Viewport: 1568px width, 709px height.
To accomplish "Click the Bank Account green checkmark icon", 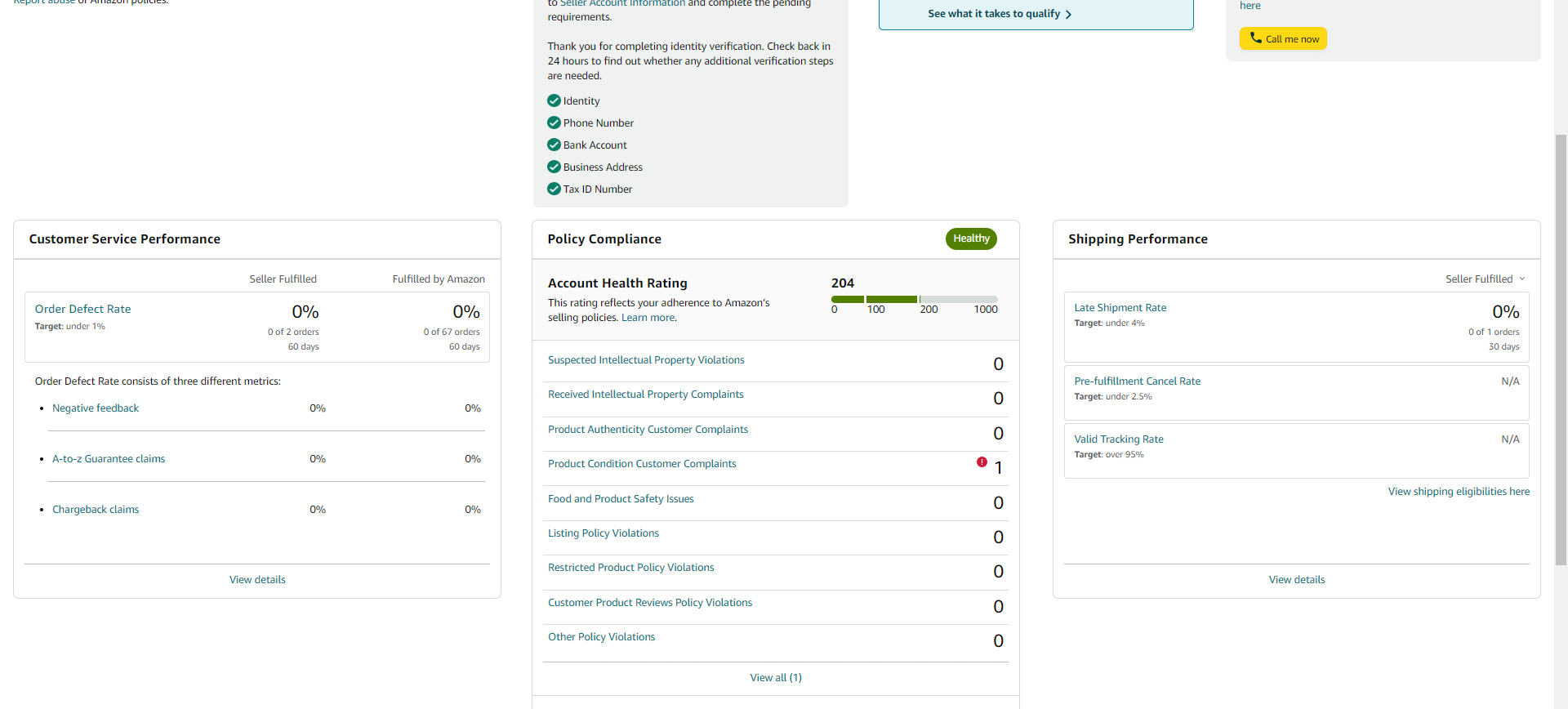I will click(x=554, y=145).
